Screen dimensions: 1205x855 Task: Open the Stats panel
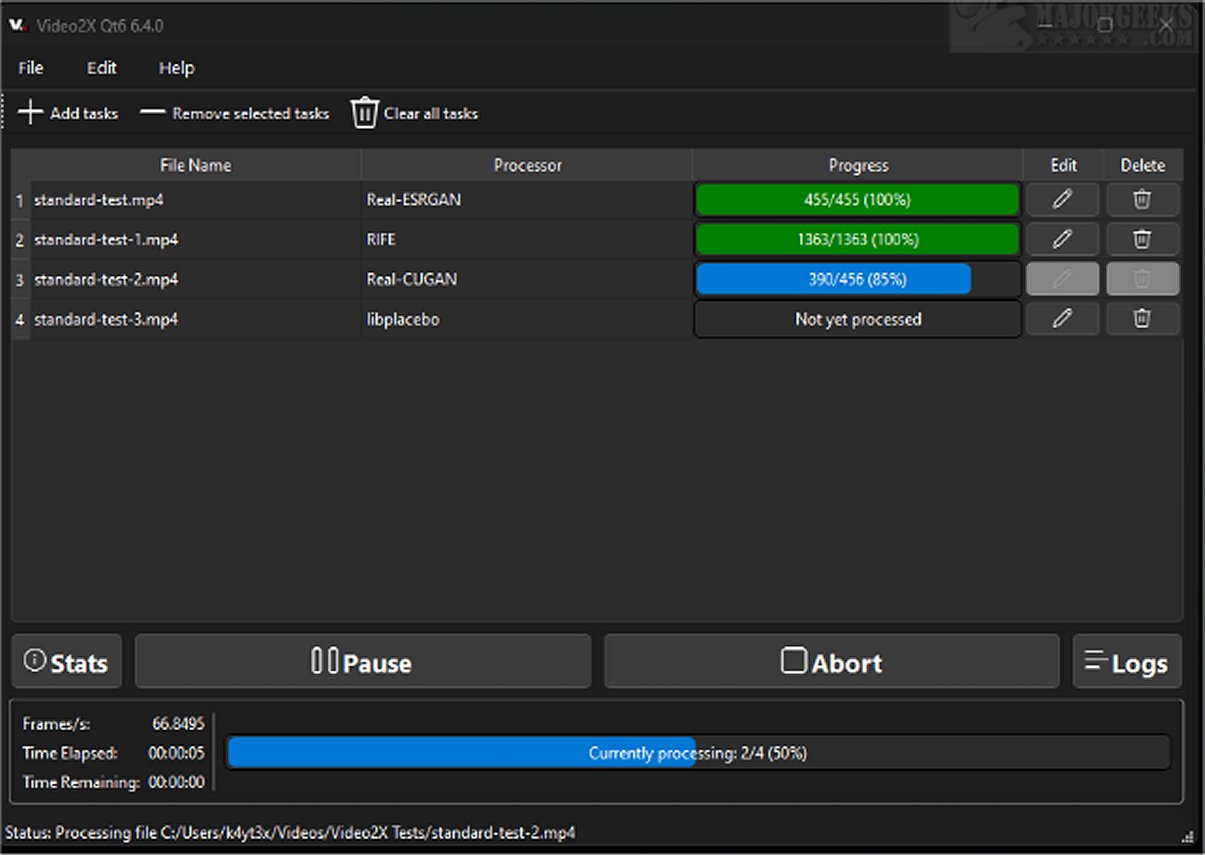pos(66,662)
